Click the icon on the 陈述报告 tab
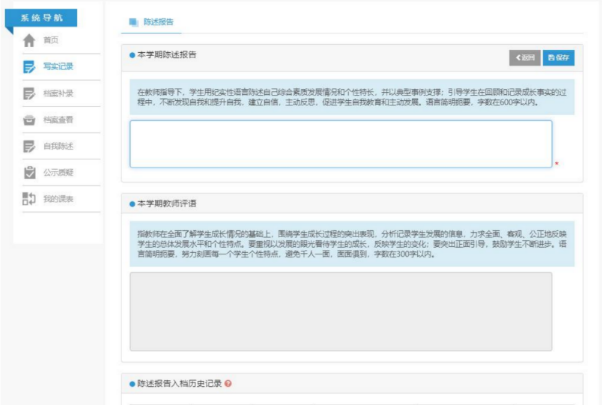602x405 pixels. (x=133, y=21)
